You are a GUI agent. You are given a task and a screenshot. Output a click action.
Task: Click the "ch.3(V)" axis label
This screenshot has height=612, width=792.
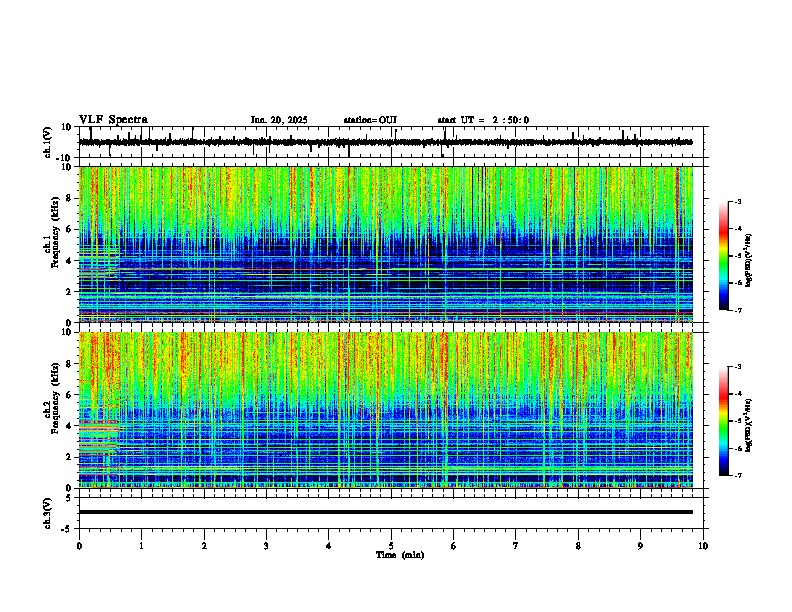pos(48,513)
